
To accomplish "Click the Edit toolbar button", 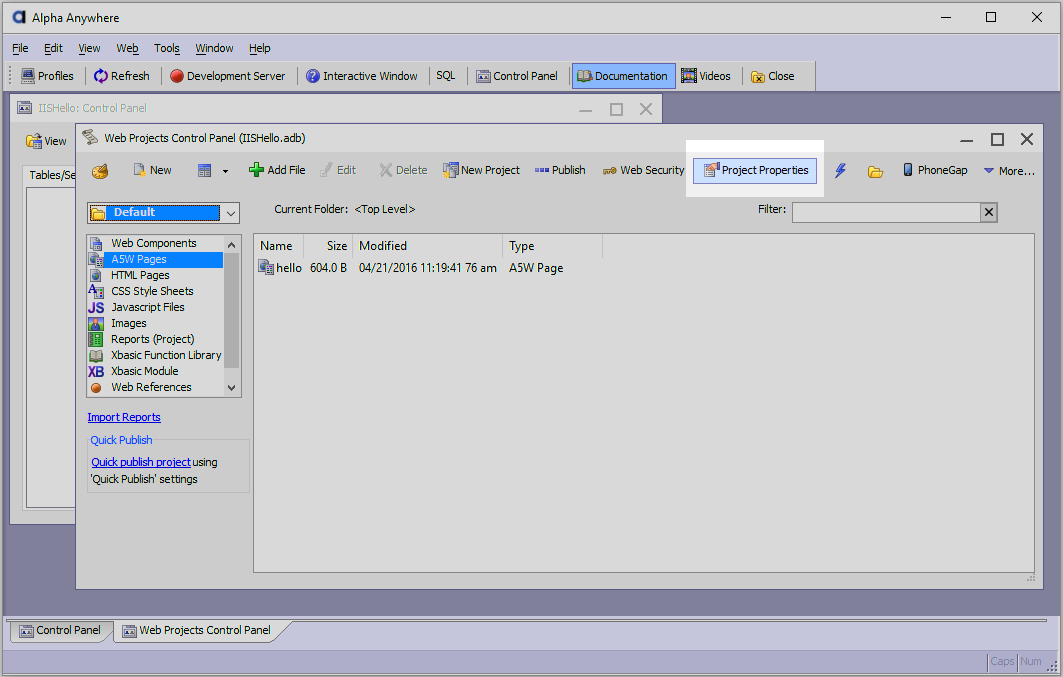I will [338, 170].
